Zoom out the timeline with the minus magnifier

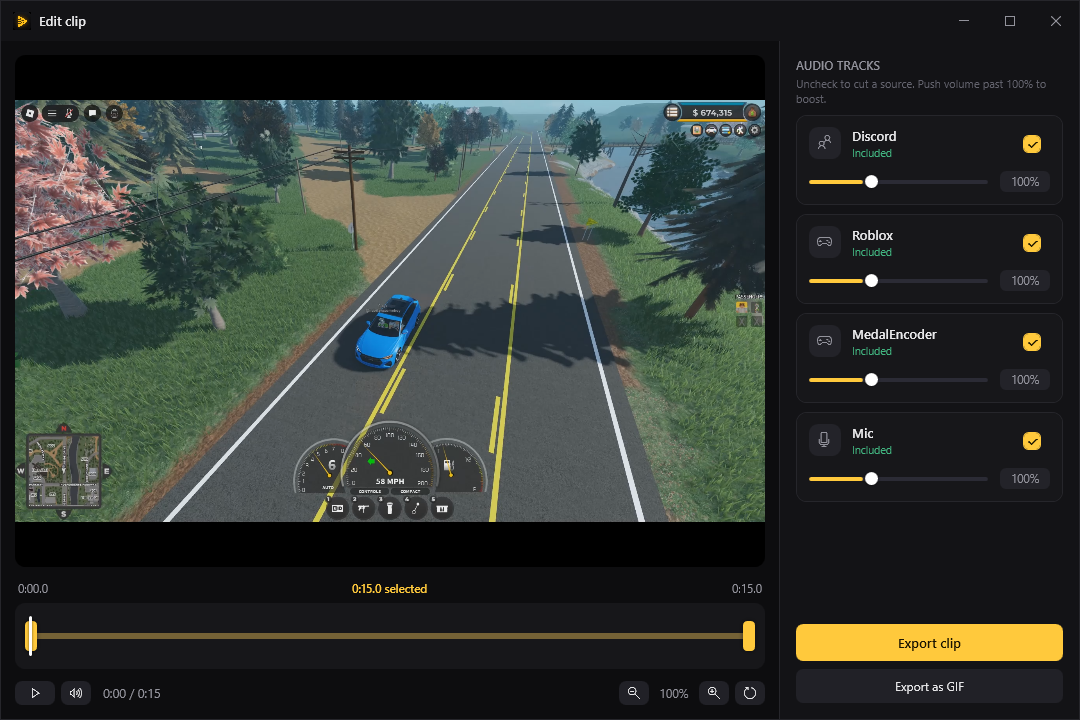coord(634,693)
